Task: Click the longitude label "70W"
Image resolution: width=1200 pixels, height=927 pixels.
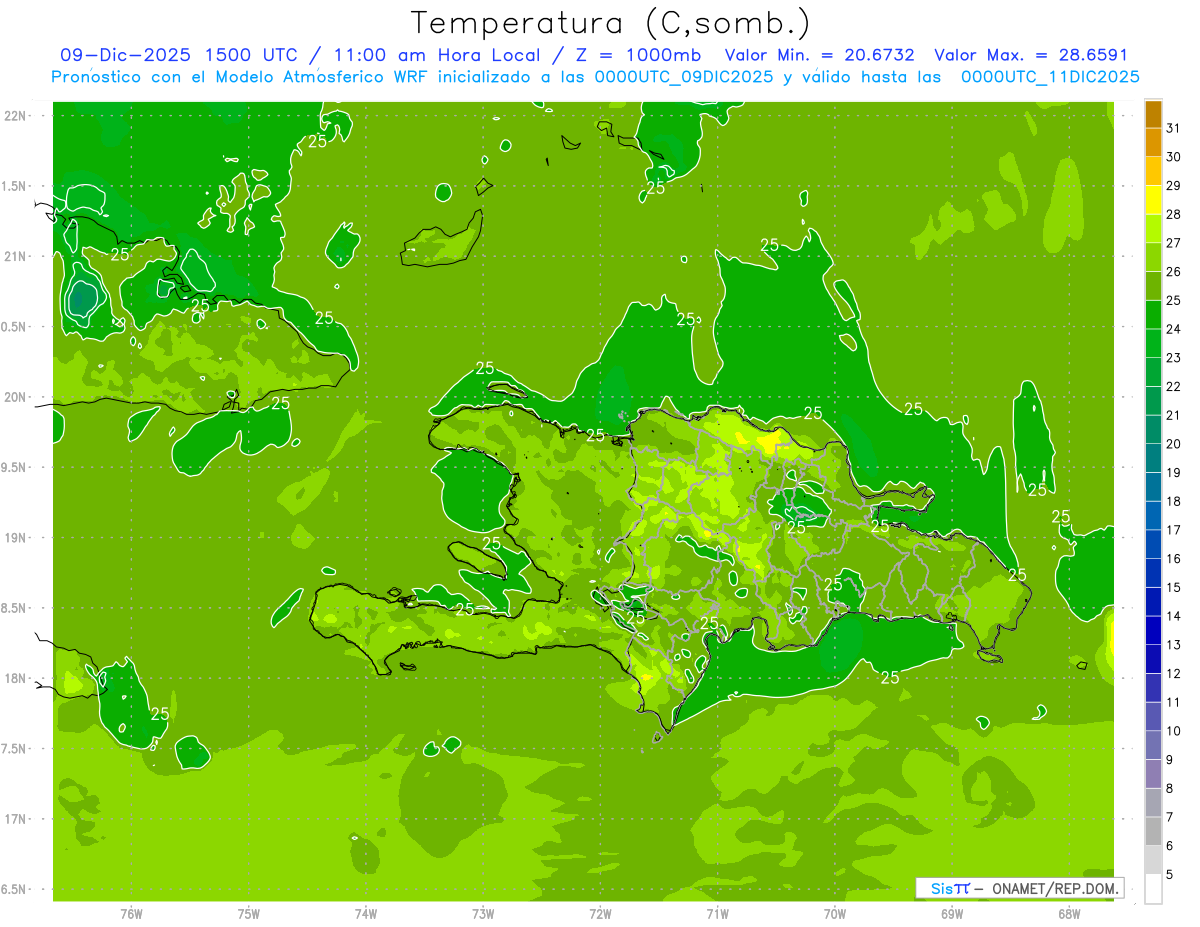Action: click(x=834, y=913)
